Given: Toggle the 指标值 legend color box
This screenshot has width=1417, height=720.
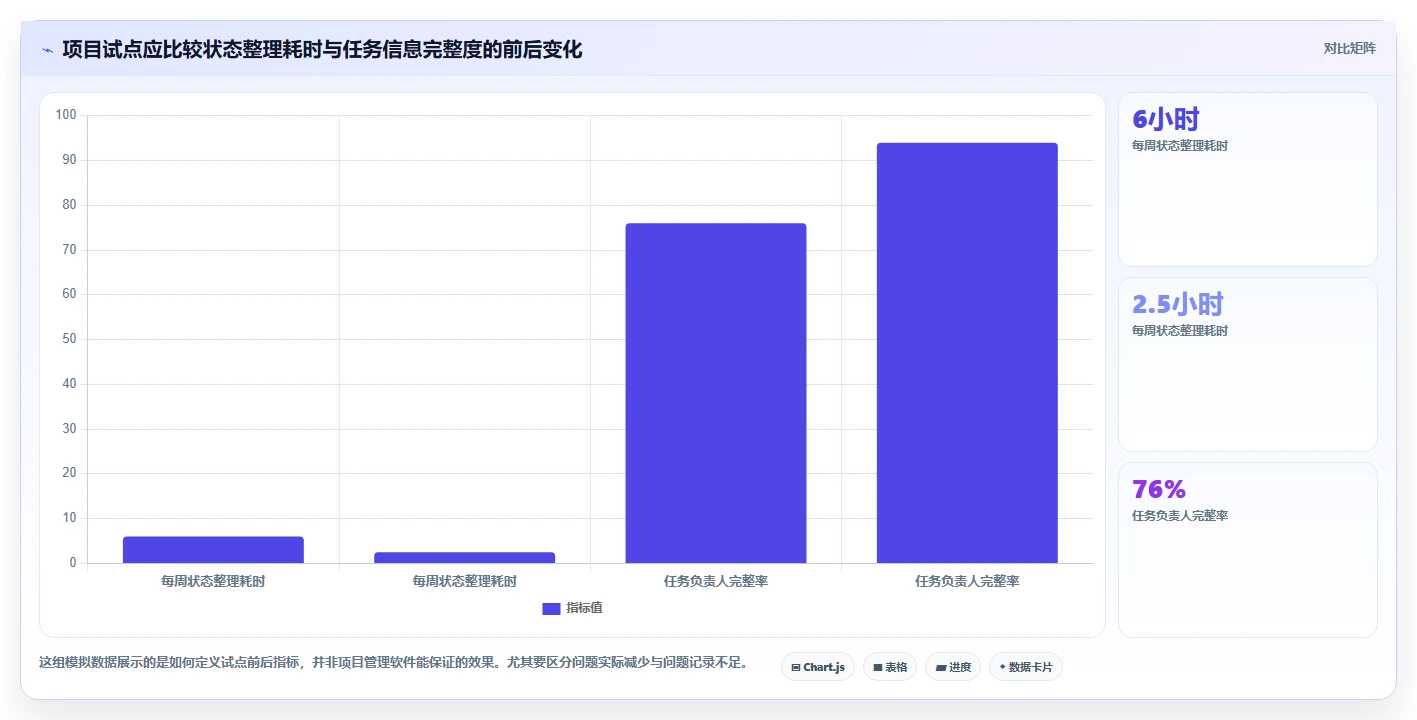Looking at the screenshot, I should pos(551,609).
